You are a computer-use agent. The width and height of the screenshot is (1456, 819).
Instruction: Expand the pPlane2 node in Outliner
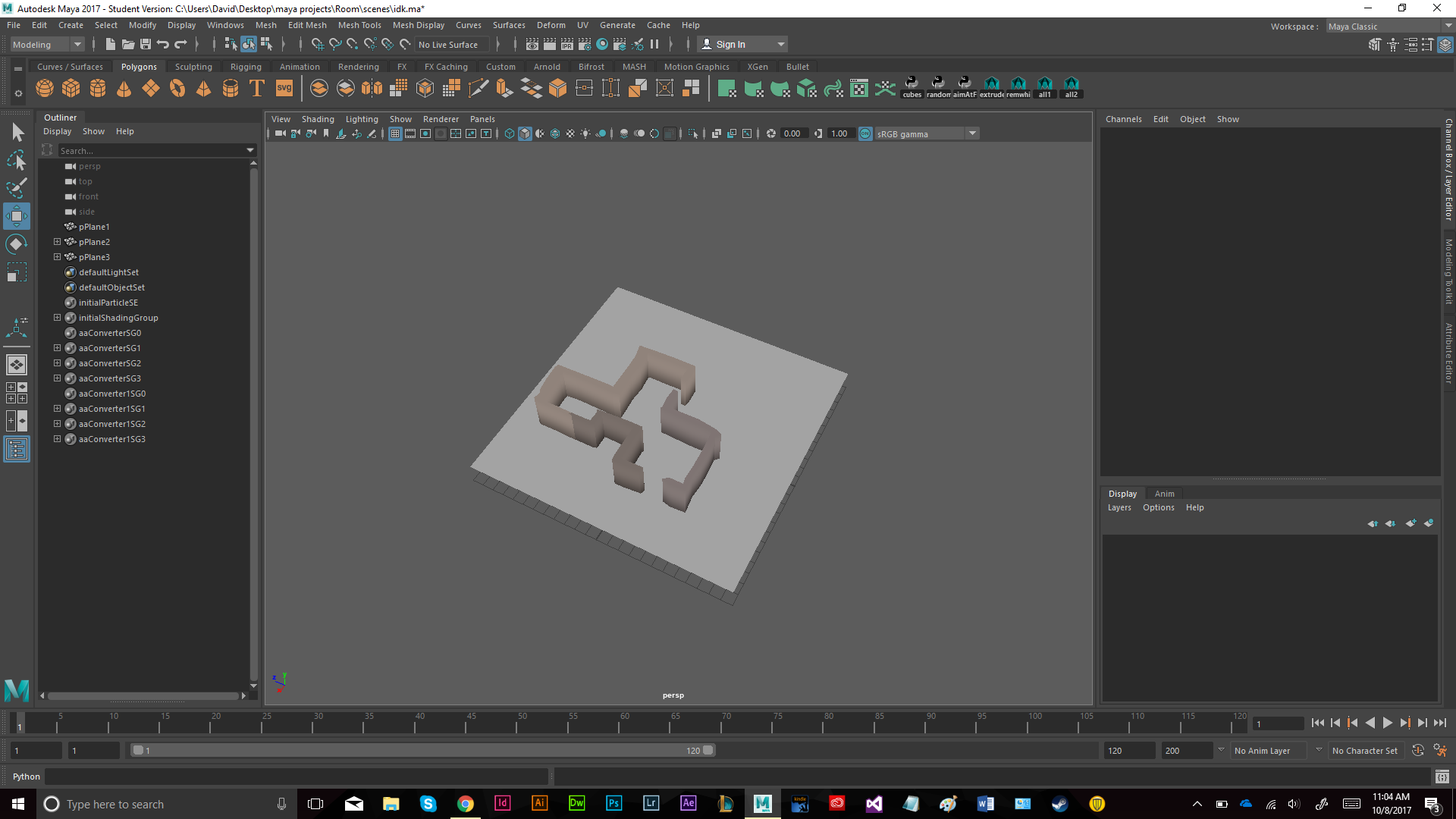(x=57, y=242)
